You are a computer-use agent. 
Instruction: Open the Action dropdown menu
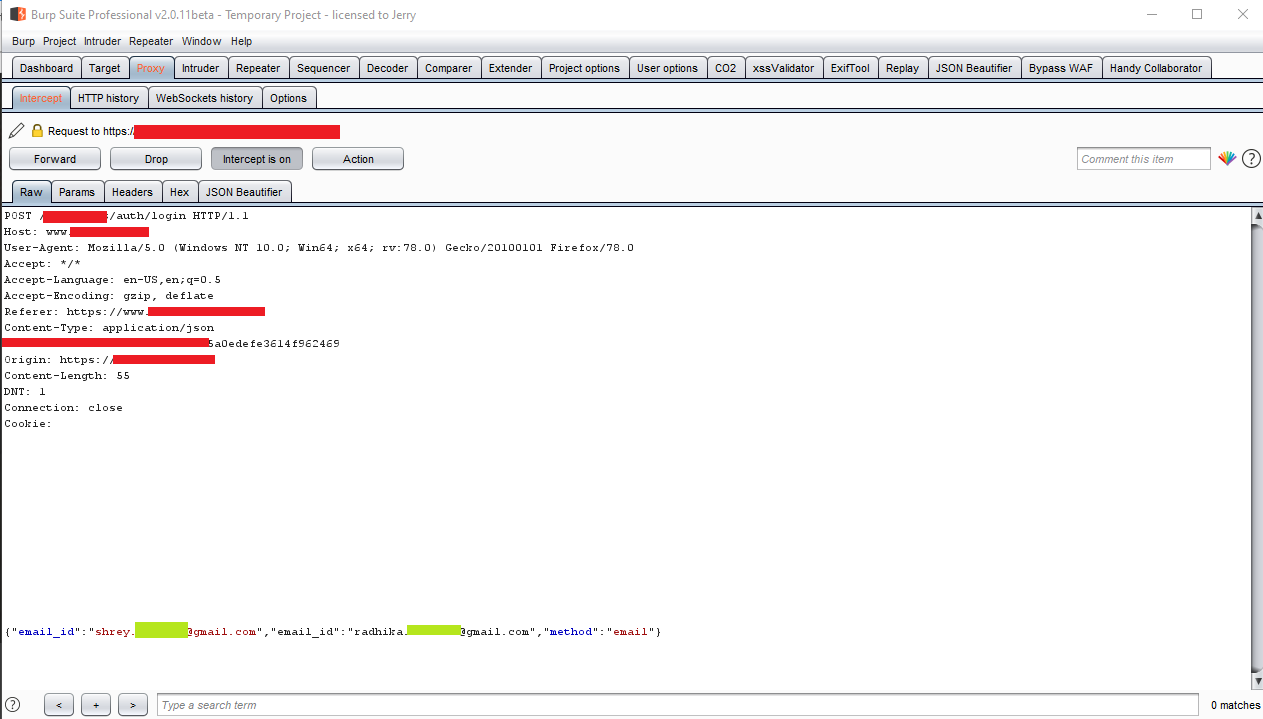tap(358, 159)
